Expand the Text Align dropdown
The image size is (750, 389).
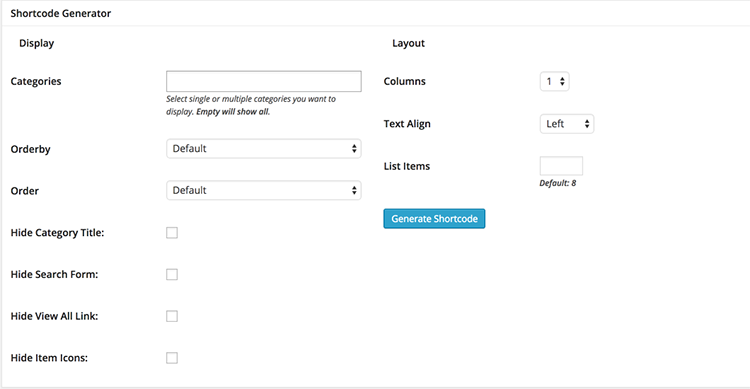coord(567,124)
